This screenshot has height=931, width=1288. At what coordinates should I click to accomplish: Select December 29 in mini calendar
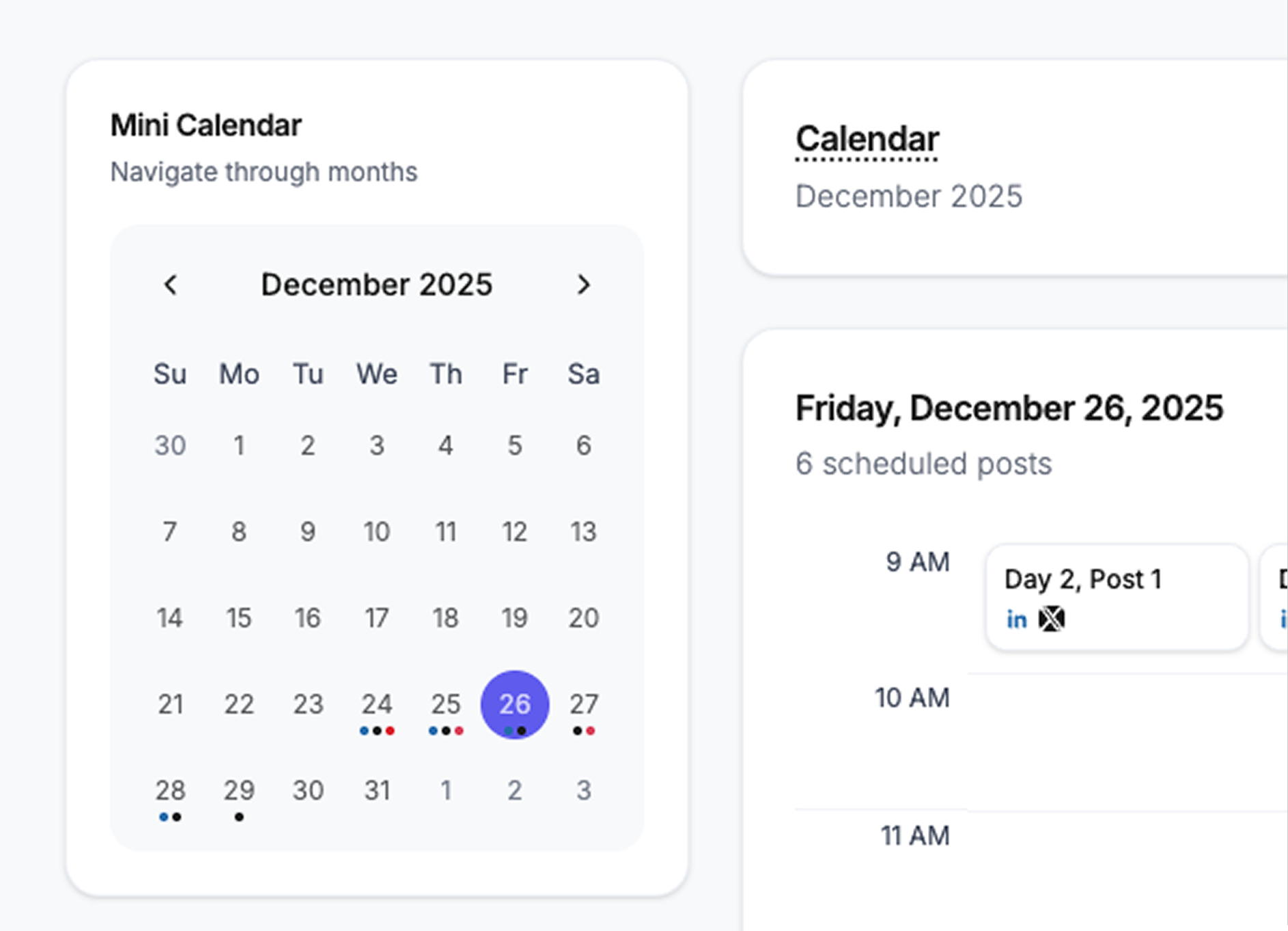(239, 790)
